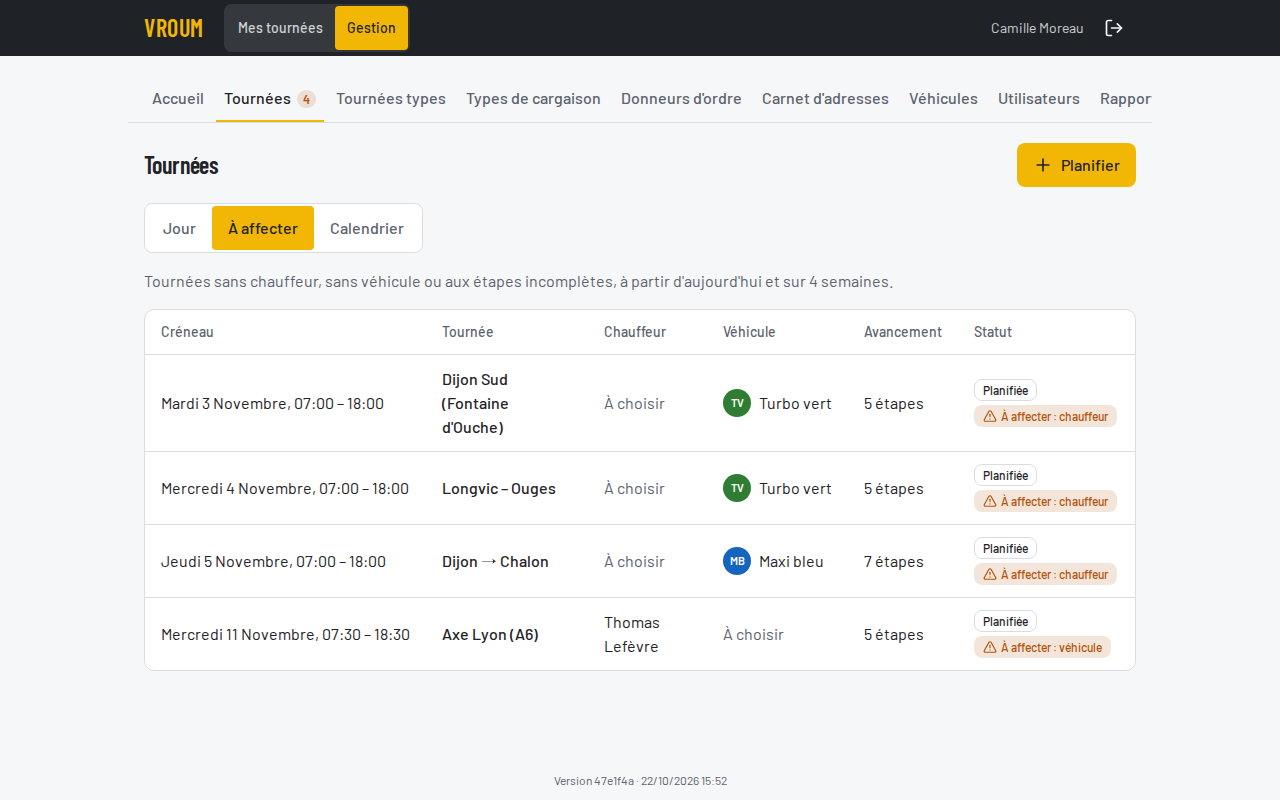Open Carnet d'adresses tab

825,98
